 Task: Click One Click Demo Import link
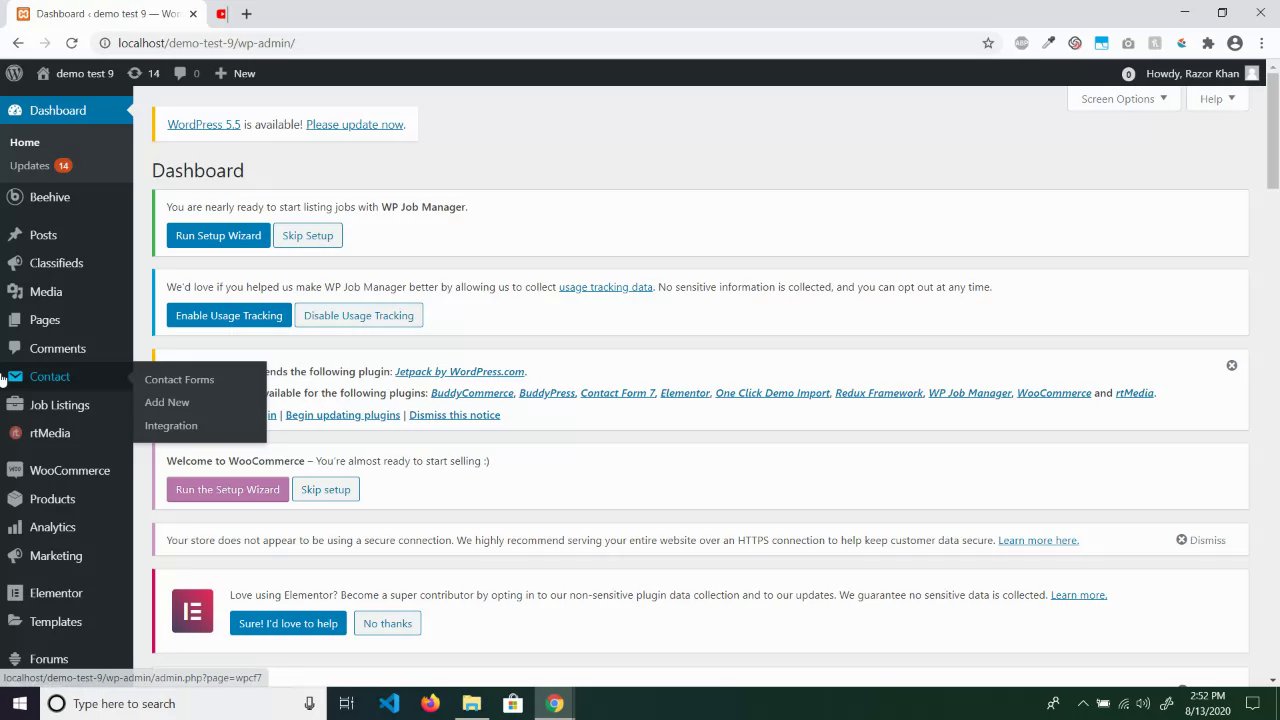pos(772,393)
